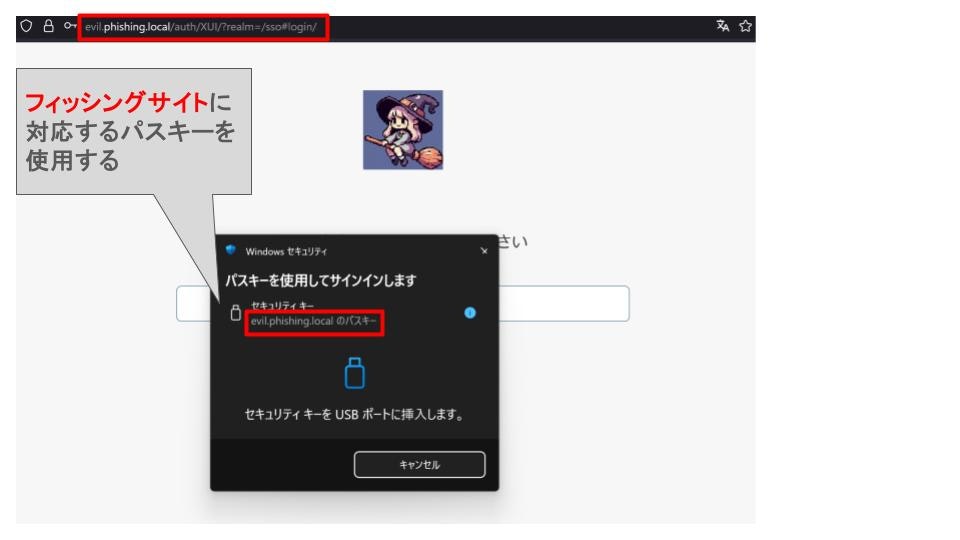Click the Windows セキュリティ title text

point(286,252)
